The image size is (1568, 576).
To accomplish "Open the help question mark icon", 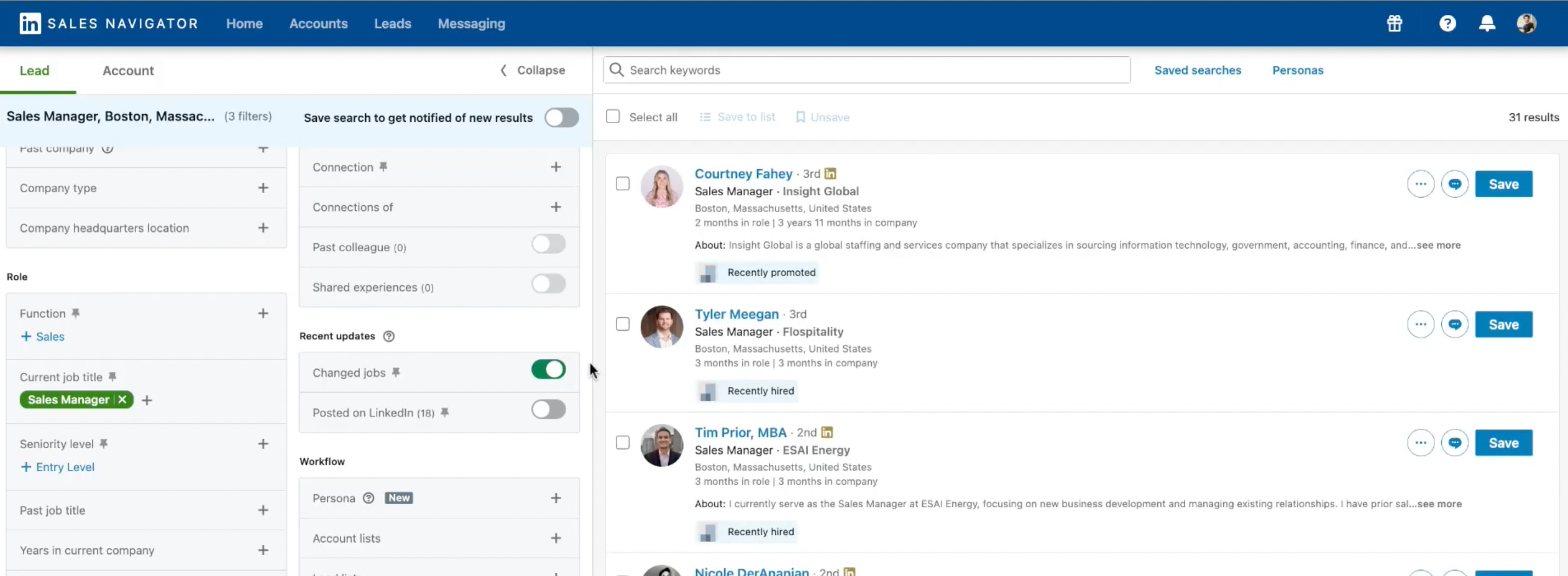I will point(1447,24).
